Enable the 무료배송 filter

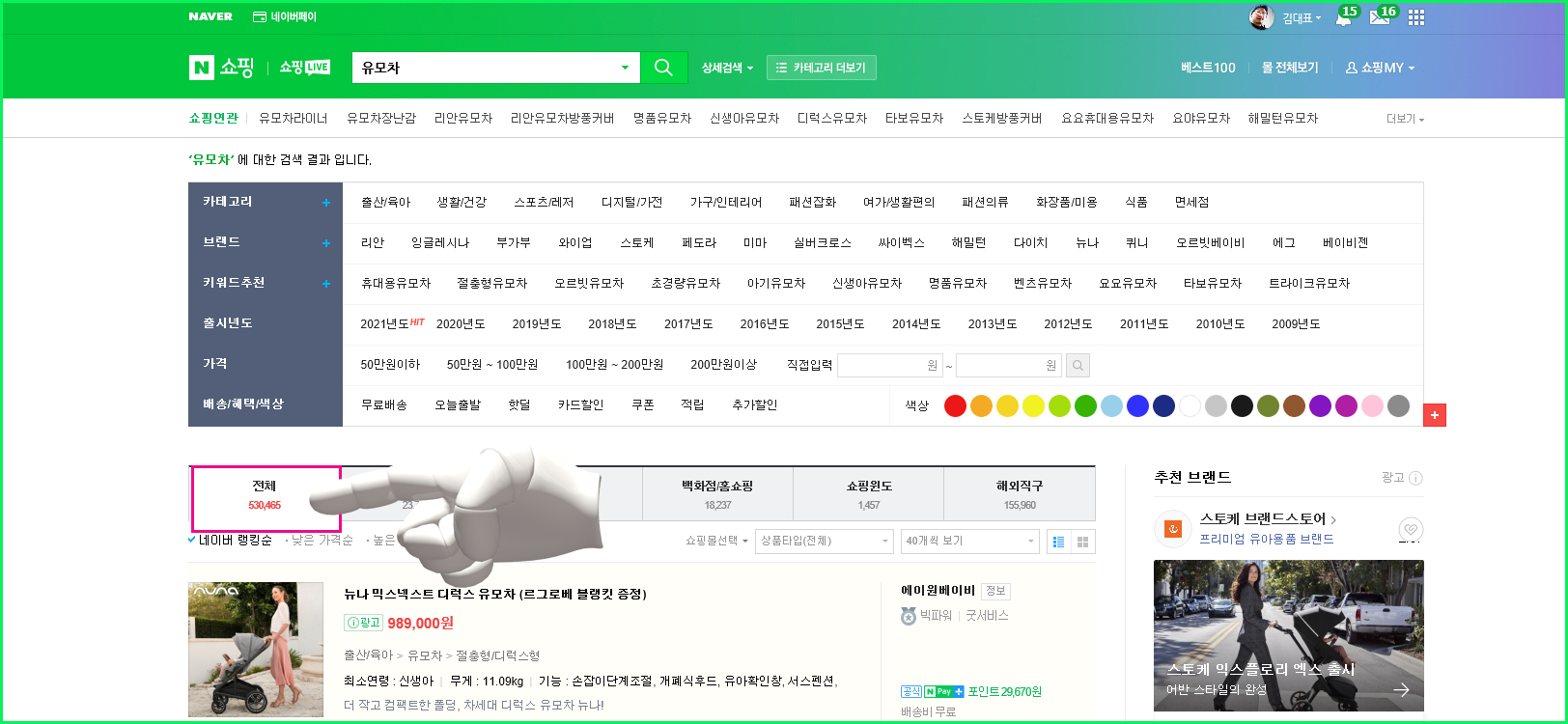(x=384, y=404)
